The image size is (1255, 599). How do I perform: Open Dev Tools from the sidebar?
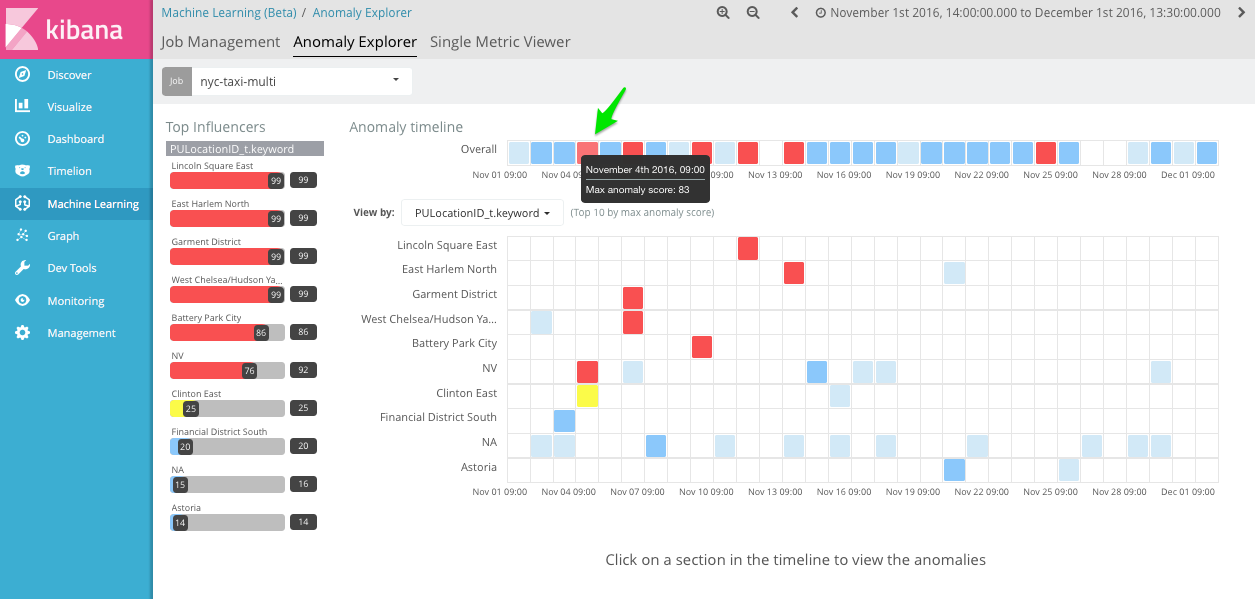click(x=22, y=267)
